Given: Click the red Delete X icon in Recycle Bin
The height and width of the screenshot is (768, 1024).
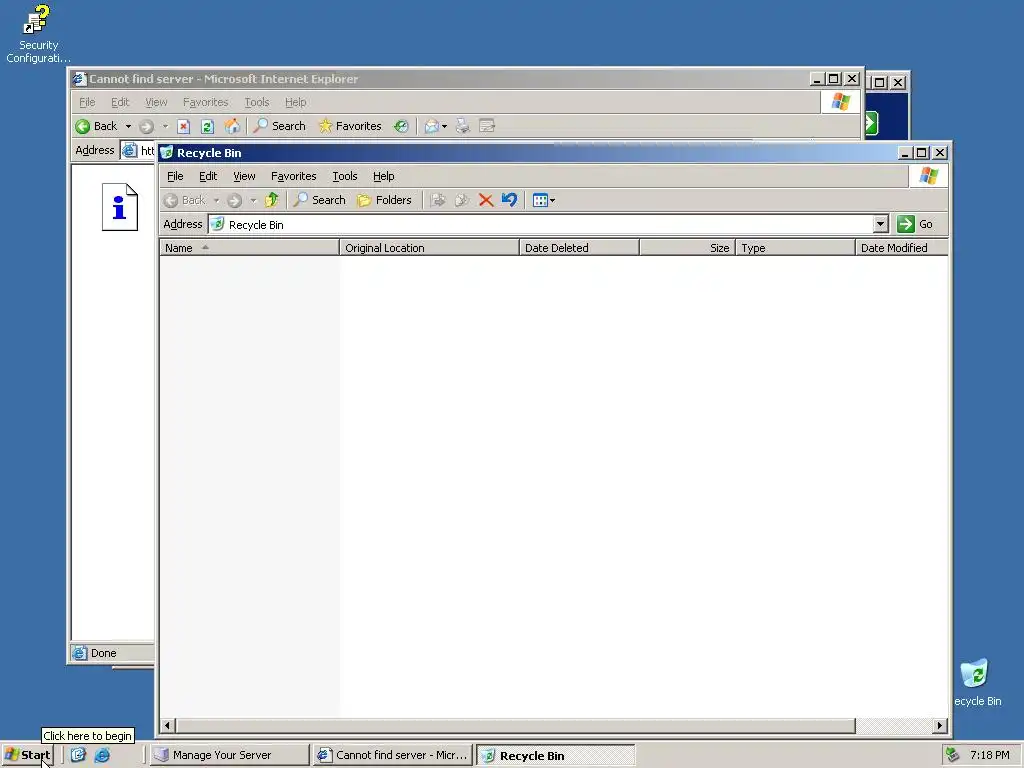Looking at the screenshot, I should click(485, 200).
